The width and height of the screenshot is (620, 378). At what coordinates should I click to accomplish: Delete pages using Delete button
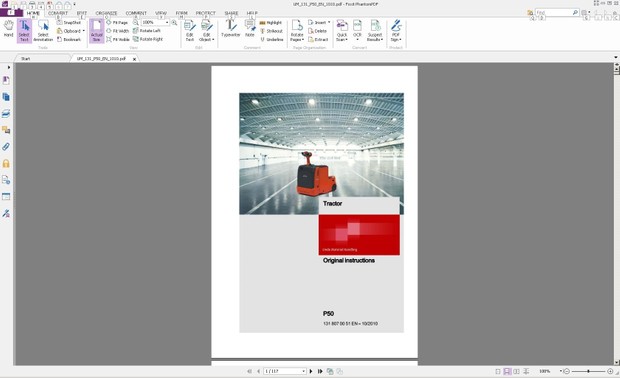pos(318,31)
